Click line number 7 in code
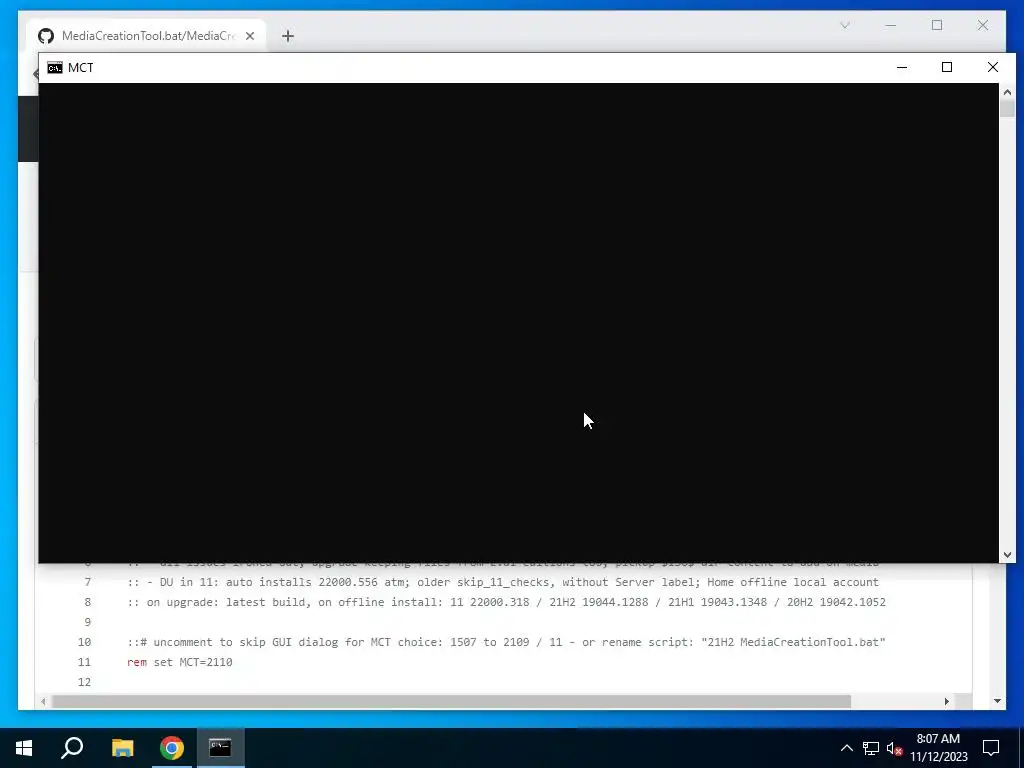Screen dimensions: 1024x768 (88, 582)
